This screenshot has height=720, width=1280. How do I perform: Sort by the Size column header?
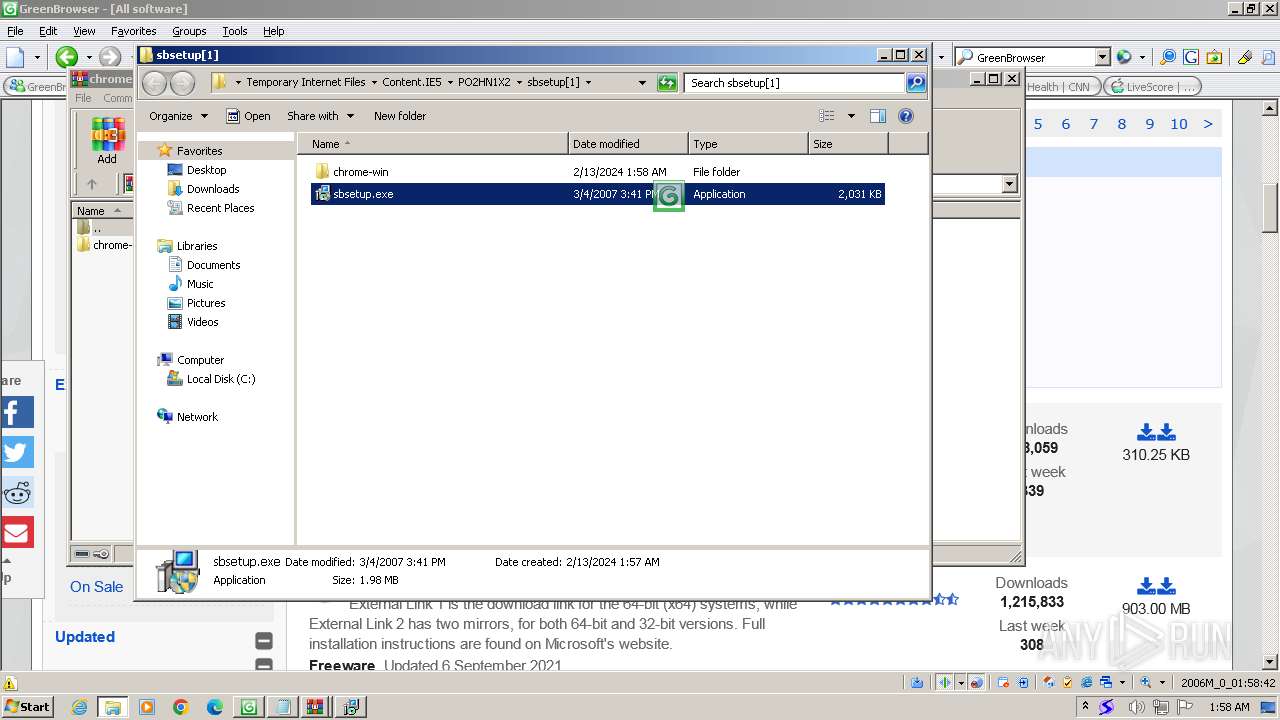pyautogui.click(x=848, y=144)
